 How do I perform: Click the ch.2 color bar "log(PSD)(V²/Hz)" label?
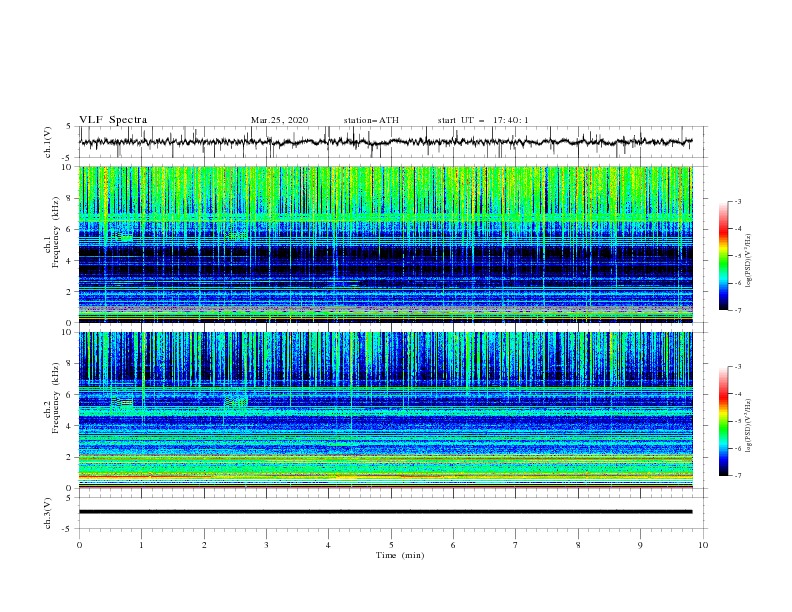[748, 425]
